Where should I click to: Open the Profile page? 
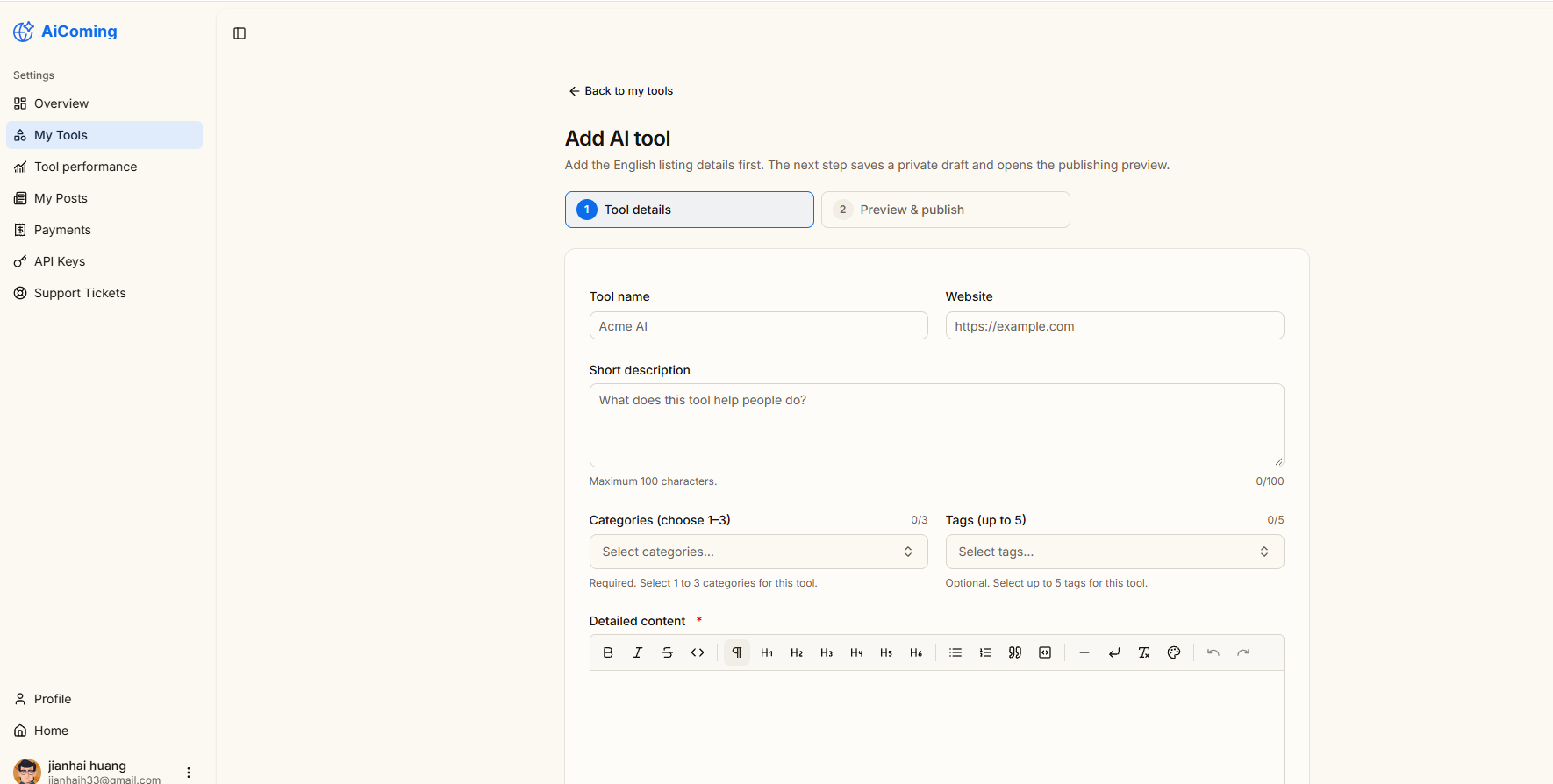[x=104, y=699]
